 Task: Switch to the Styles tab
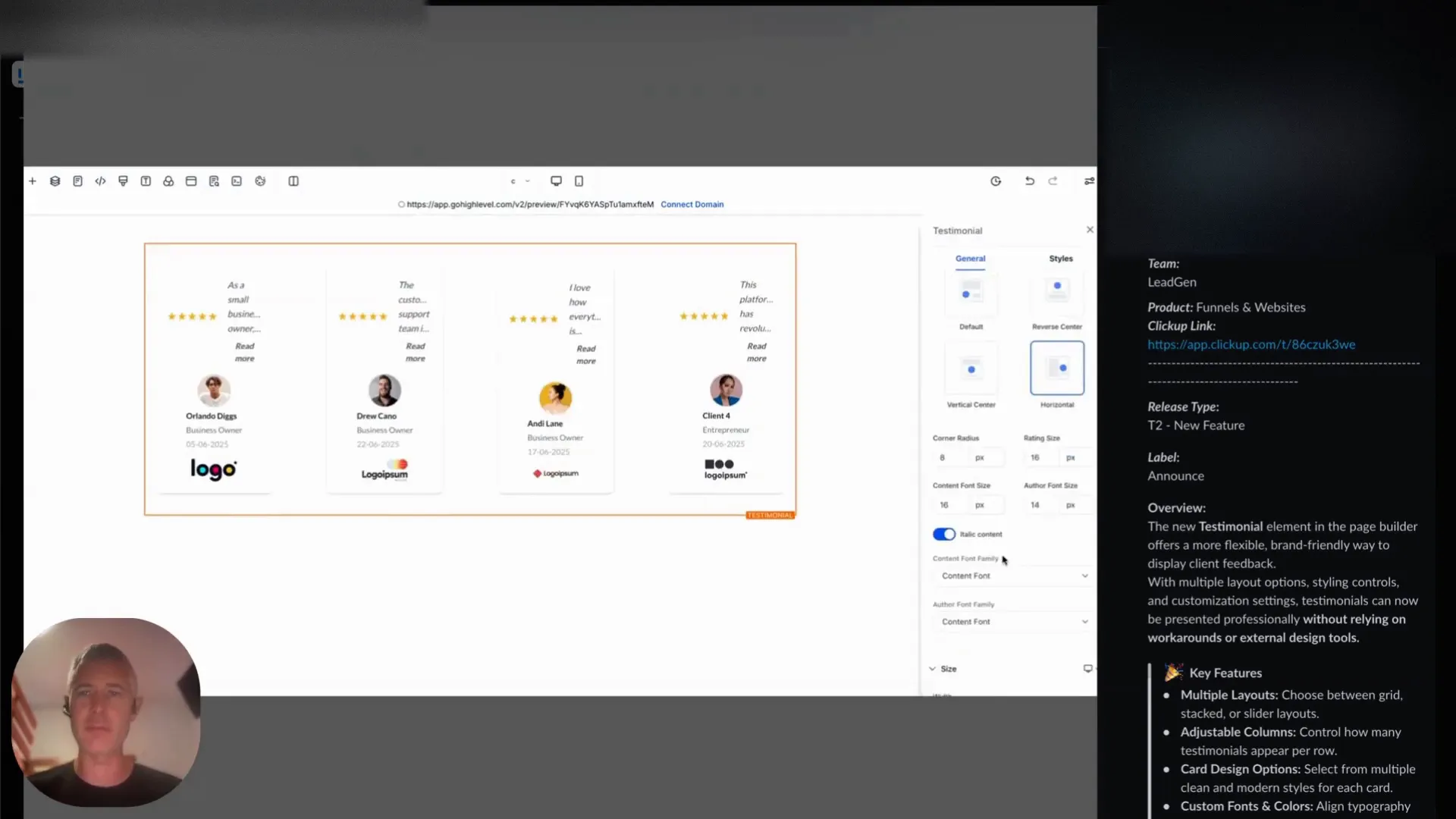click(1060, 259)
